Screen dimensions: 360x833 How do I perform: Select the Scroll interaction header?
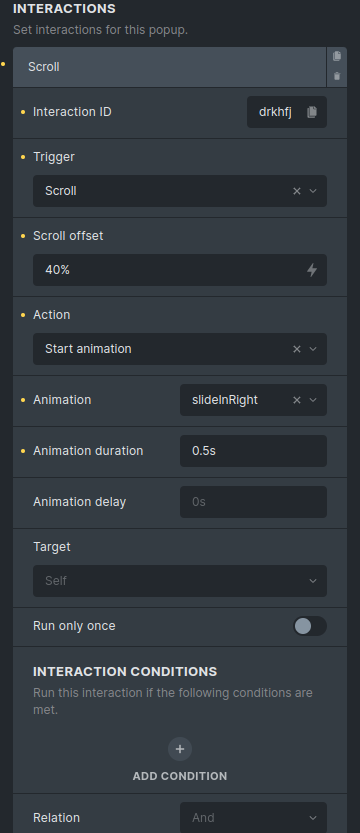pyautogui.click(x=169, y=67)
